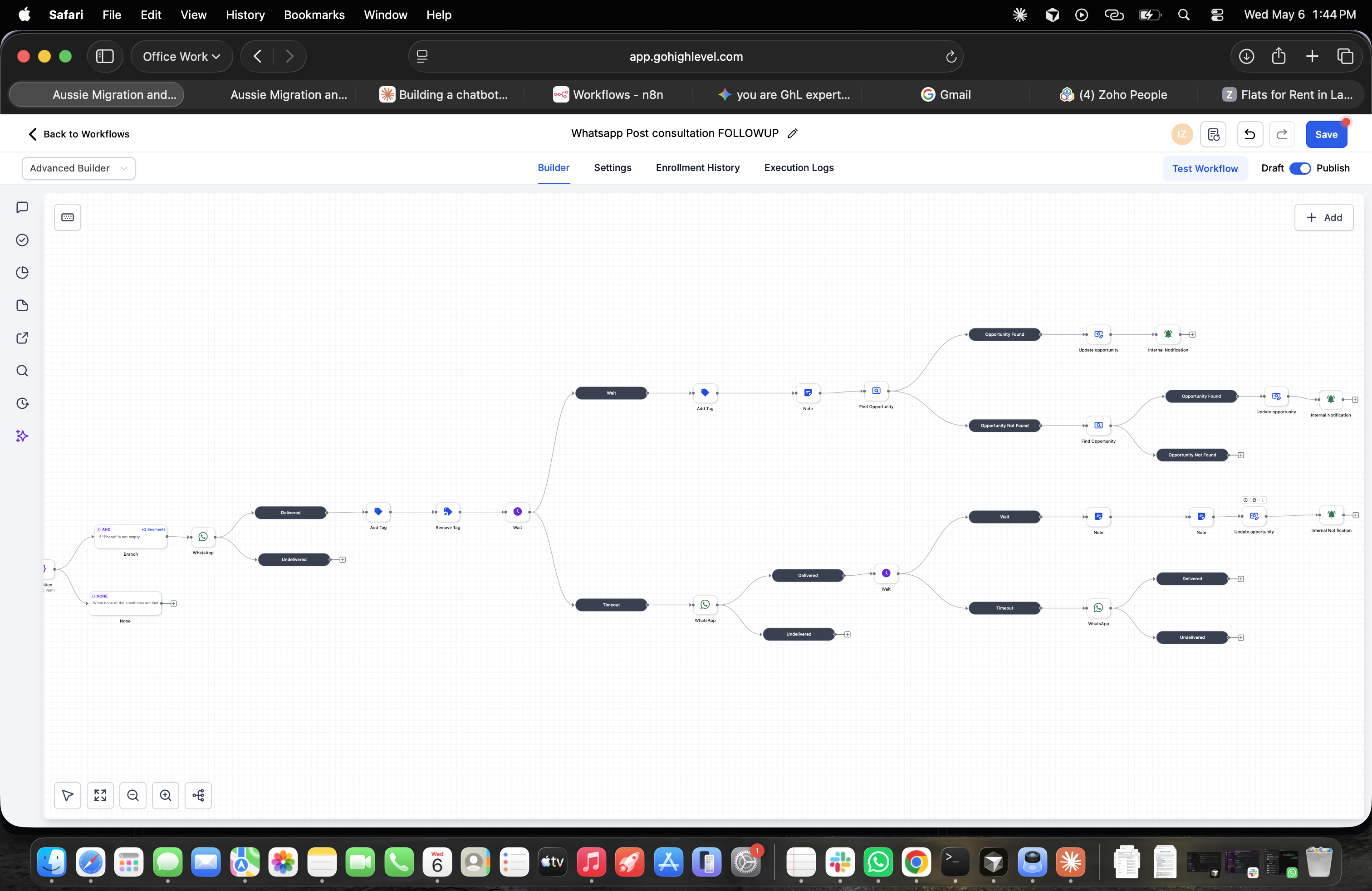Click the Test Workflow button
Image resolution: width=1372 pixels, height=891 pixels.
(1205, 168)
